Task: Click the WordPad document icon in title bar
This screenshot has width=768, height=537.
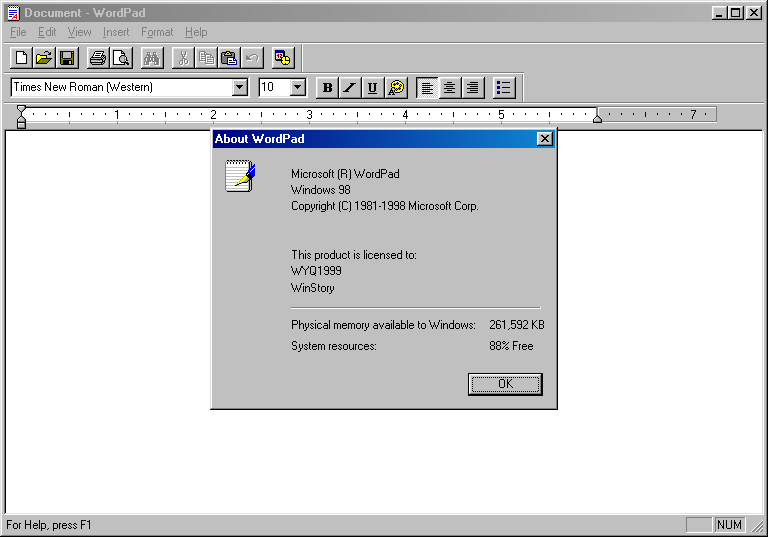Action: [13, 13]
